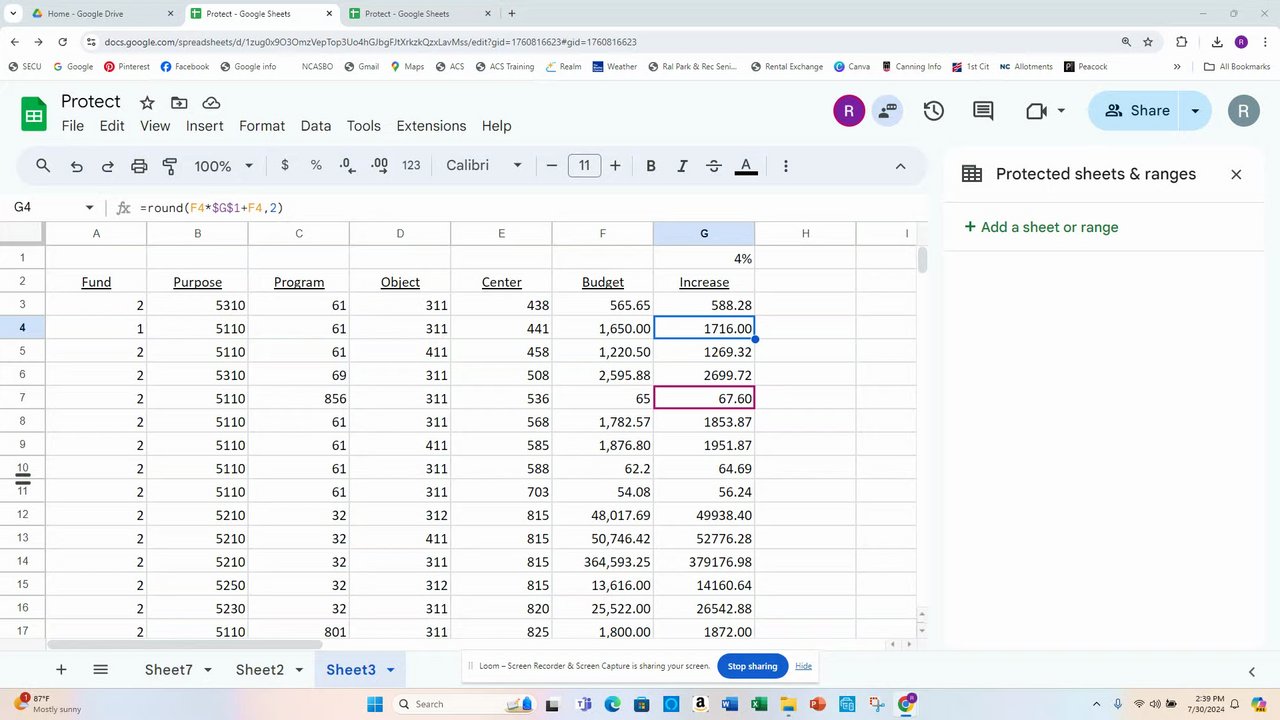Open the Extensions menu
The width and height of the screenshot is (1280, 720).
(431, 126)
